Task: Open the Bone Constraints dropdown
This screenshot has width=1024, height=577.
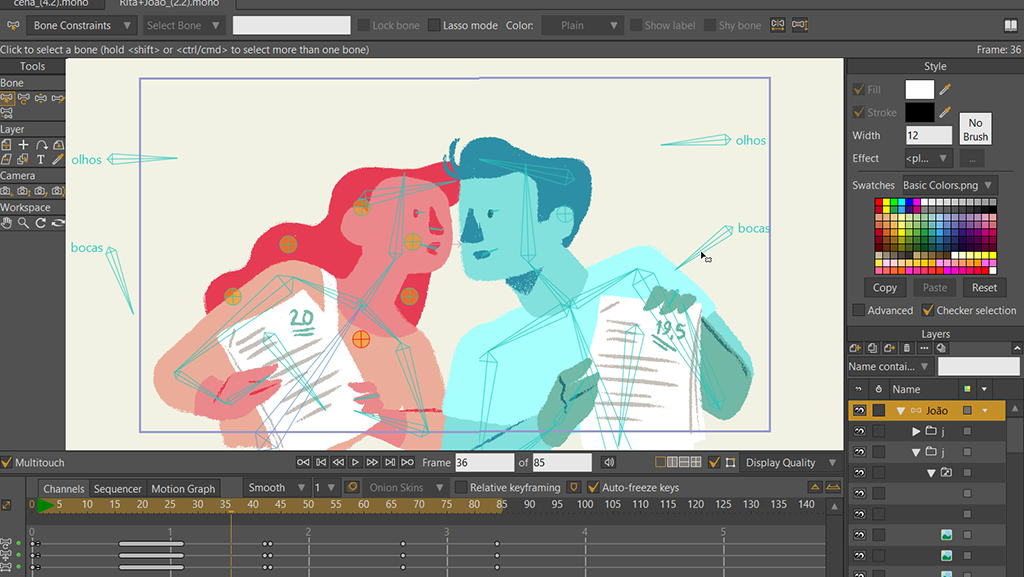Action: [82, 25]
